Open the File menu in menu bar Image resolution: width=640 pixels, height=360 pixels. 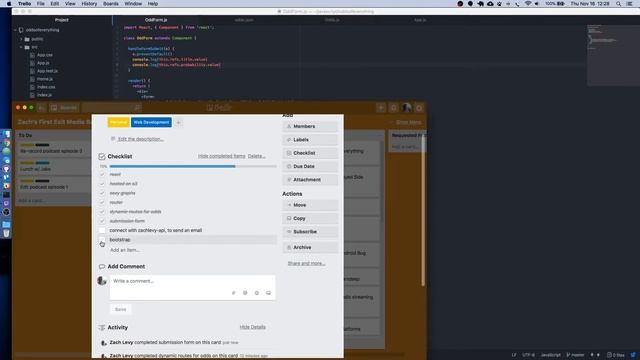40,4
